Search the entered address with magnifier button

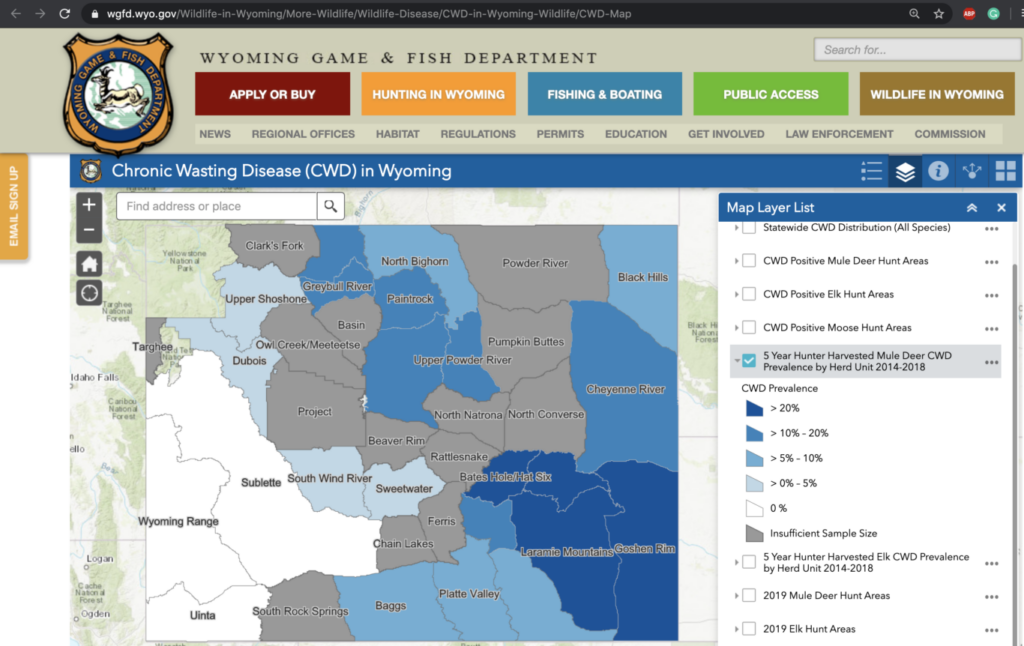tap(330, 206)
